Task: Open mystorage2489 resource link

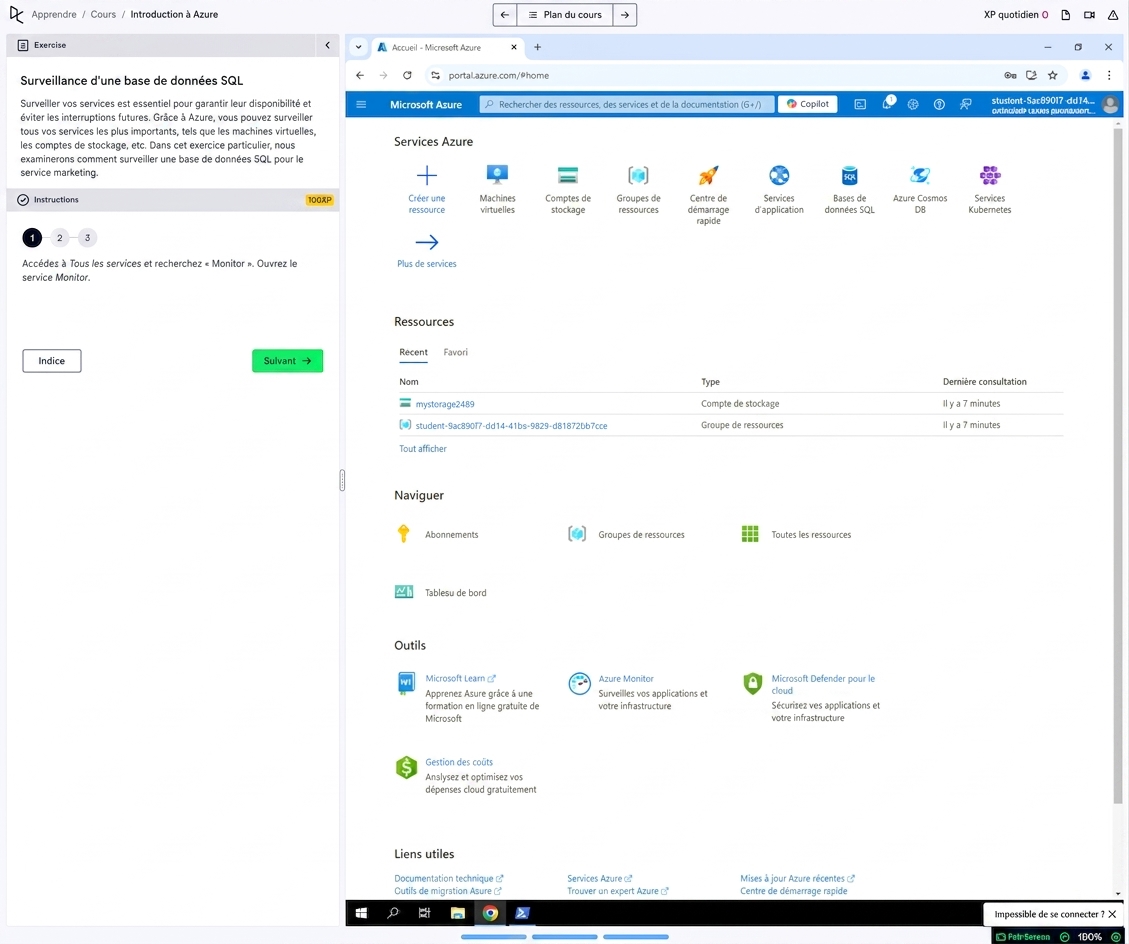Action: pyautogui.click(x=445, y=404)
